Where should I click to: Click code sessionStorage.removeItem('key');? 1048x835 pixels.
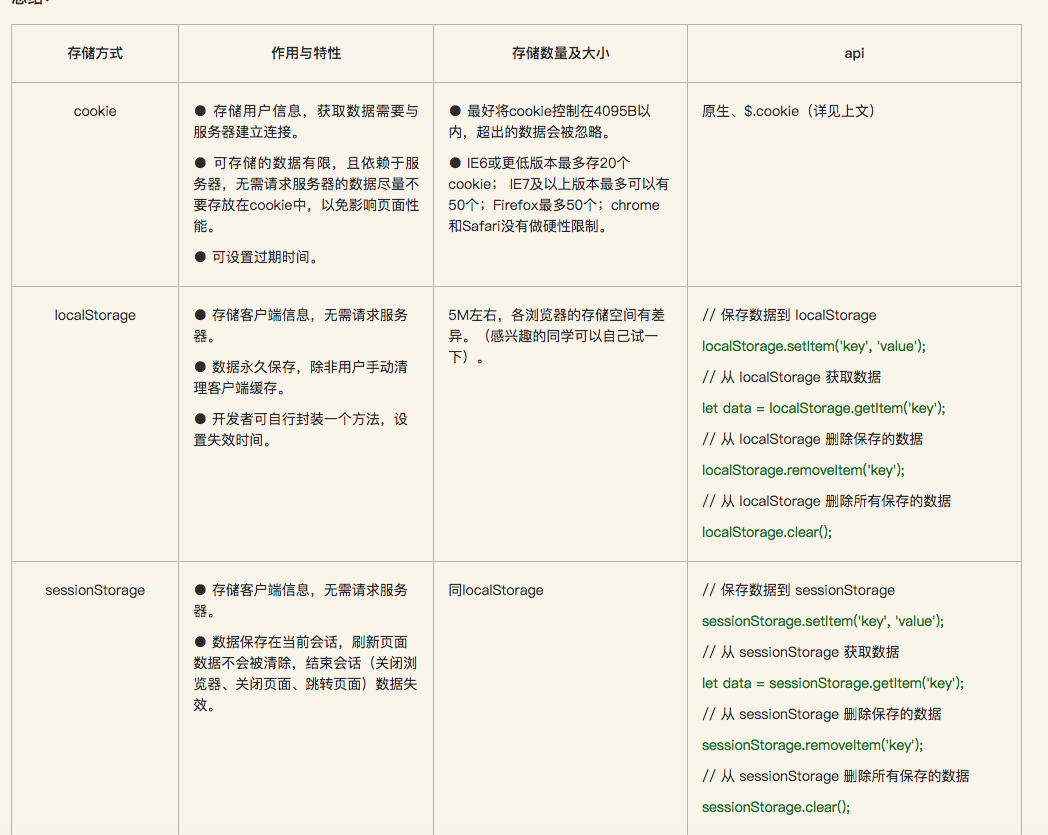coord(813,745)
